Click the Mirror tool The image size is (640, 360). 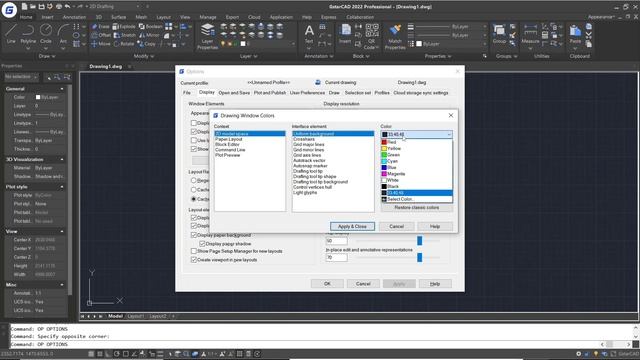[149, 35]
